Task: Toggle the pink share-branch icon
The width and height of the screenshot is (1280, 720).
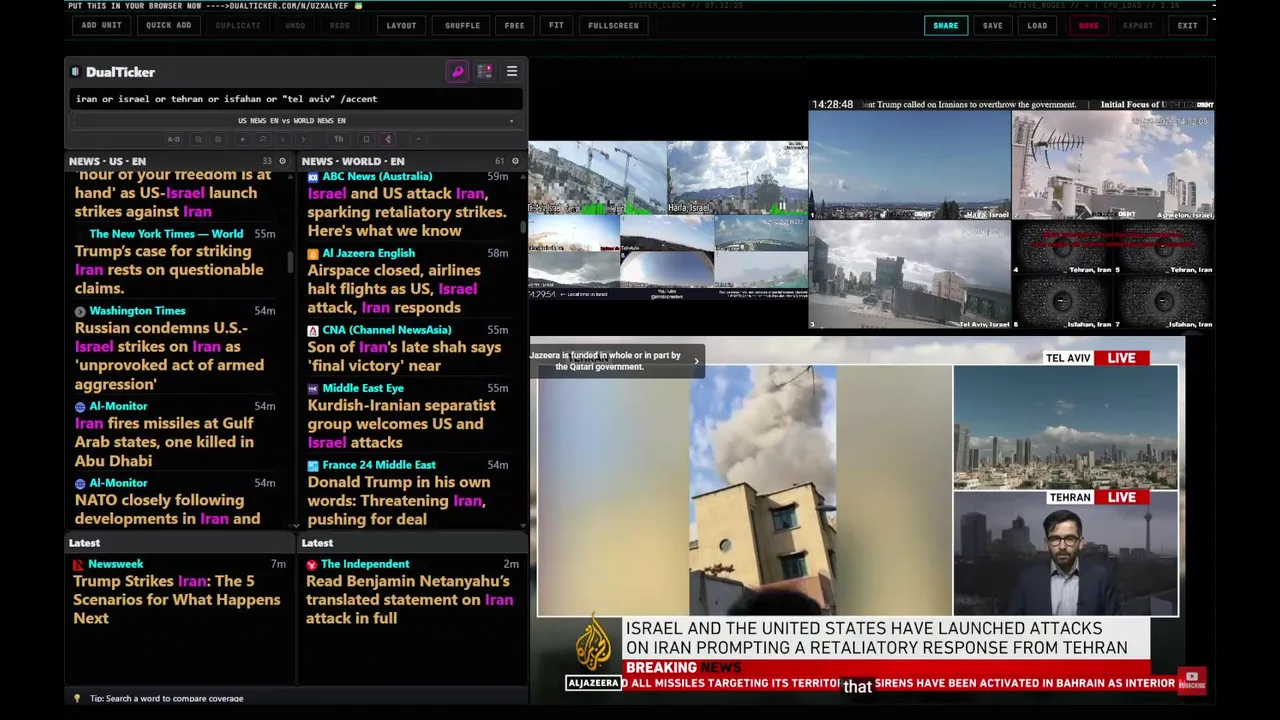Action: point(388,139)
